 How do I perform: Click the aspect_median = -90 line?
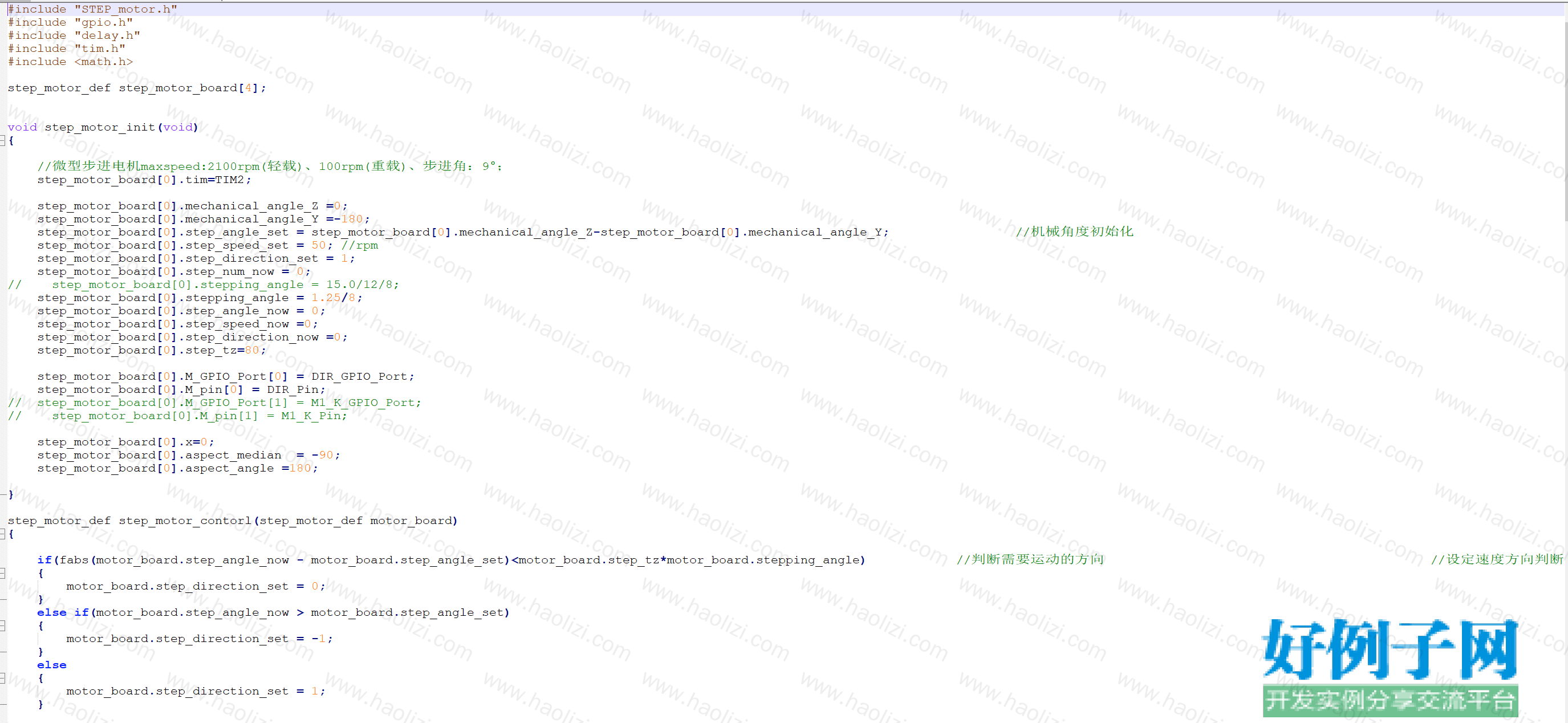pos(189,456)
